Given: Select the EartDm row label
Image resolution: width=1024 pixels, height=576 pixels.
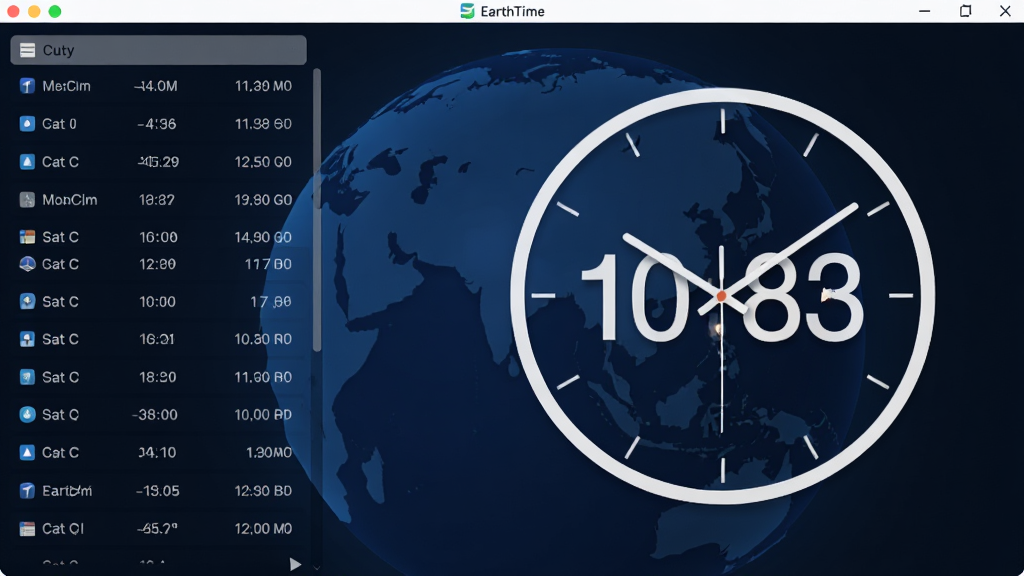Looking at the screenshot, I should pos(67,491).
